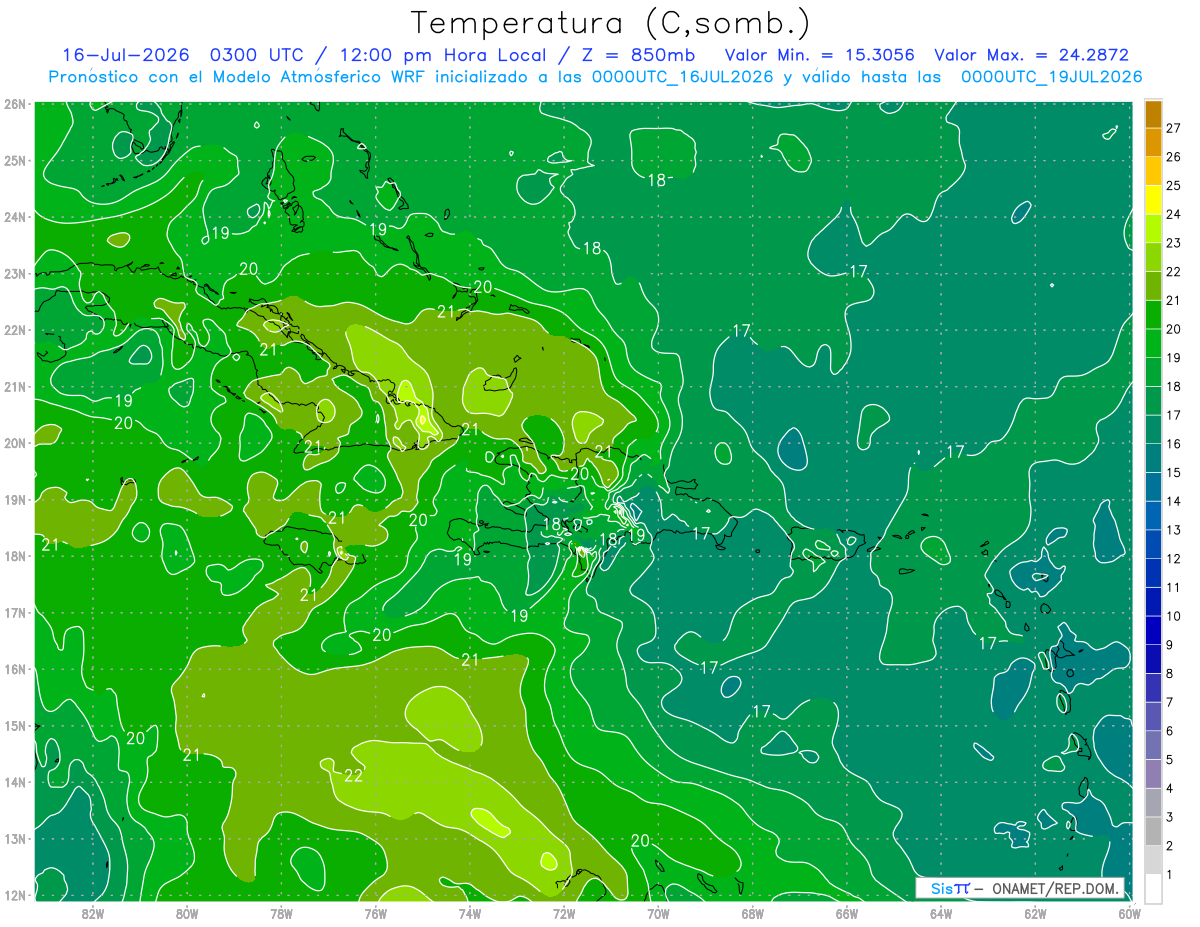This screenshot has width=1200, height=927.
Task: Click the longitude label "82W"
Action: [x=93, y=913]
